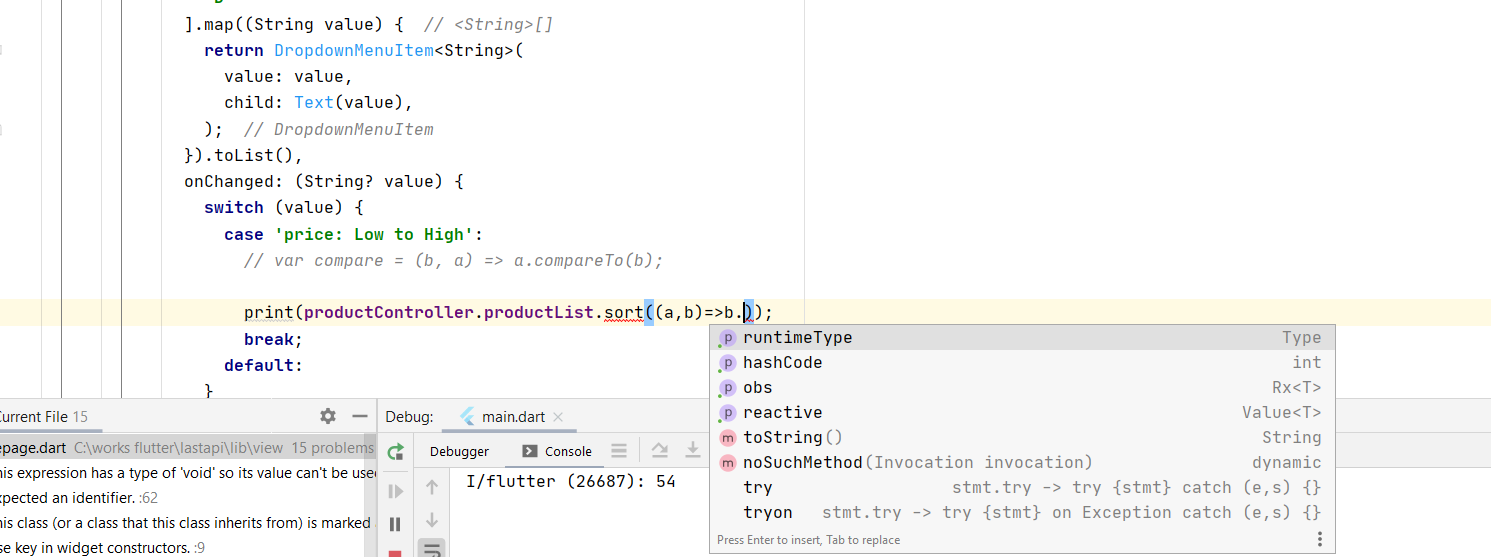This screenshot has width=1491, height=557.
Task: Pause the running program
Action: pyautogui.click(x=395, y=524)
